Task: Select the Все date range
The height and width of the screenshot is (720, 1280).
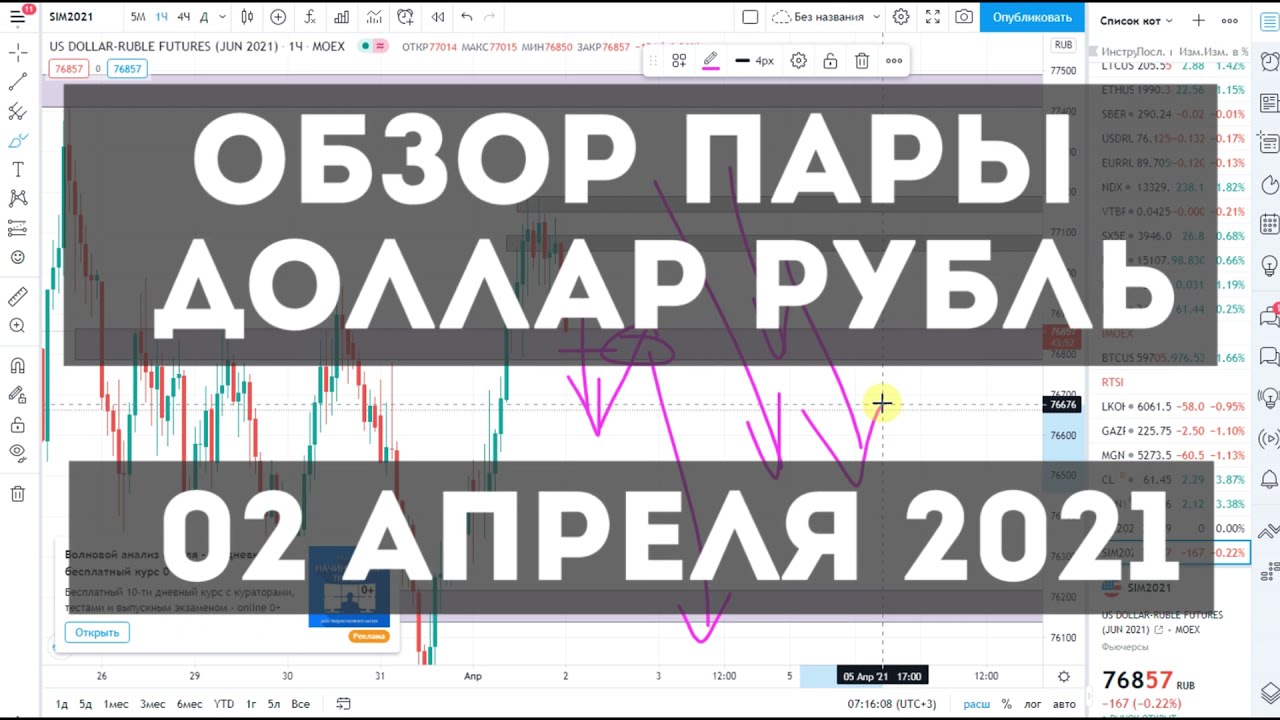Action: [x=300, y=704]
